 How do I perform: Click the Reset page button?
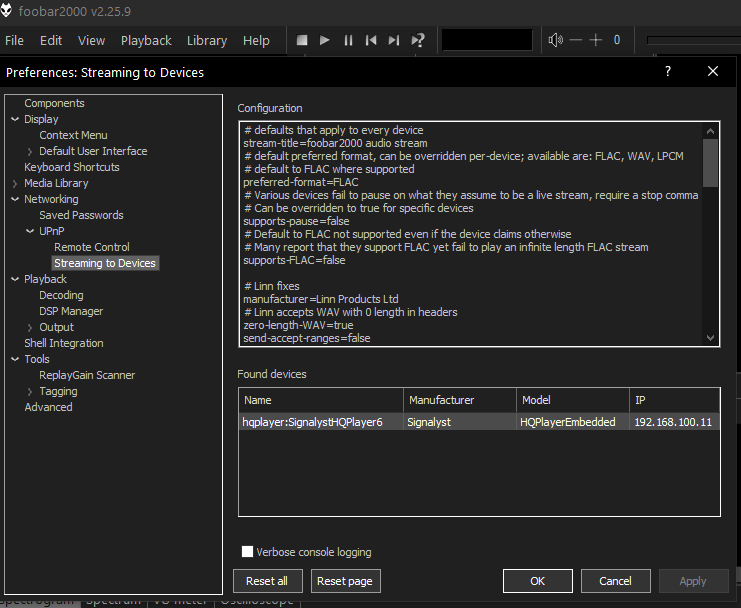(345, 581)
